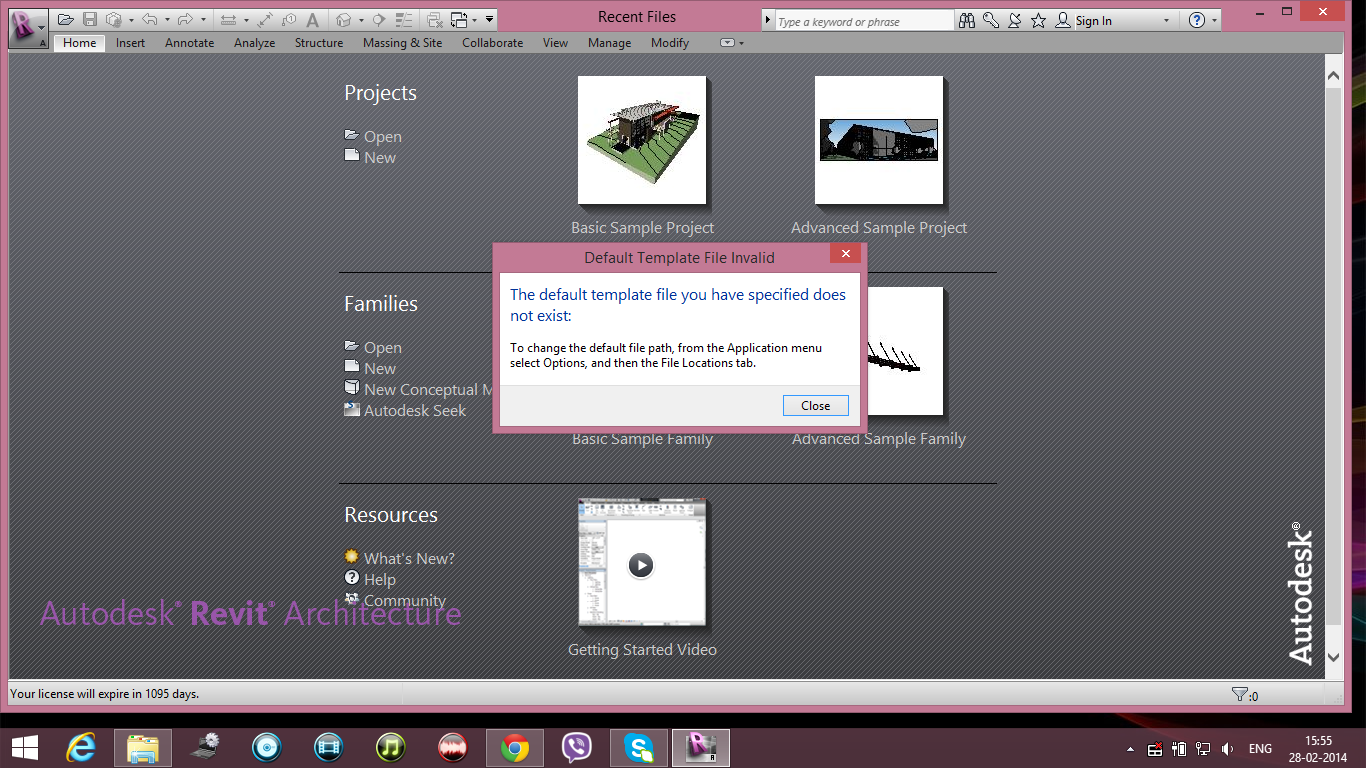This screenshot has height=768, width=1366.
Task: Open the Sign In dropdown
Action: pyautogui.click(x=1166, y=20)
